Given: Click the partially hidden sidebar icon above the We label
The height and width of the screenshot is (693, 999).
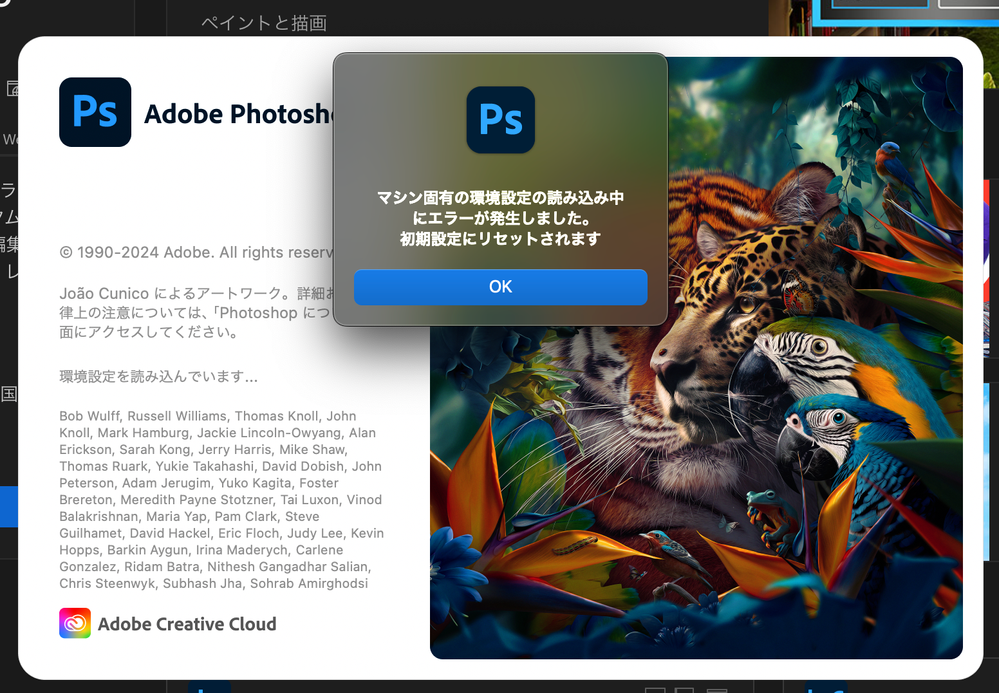Looking at the screenshot, I should click(x=12, y=88).
